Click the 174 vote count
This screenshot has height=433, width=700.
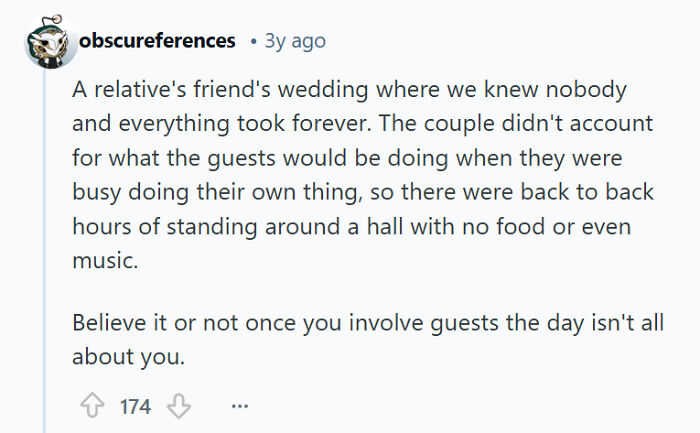click(134, 406)
